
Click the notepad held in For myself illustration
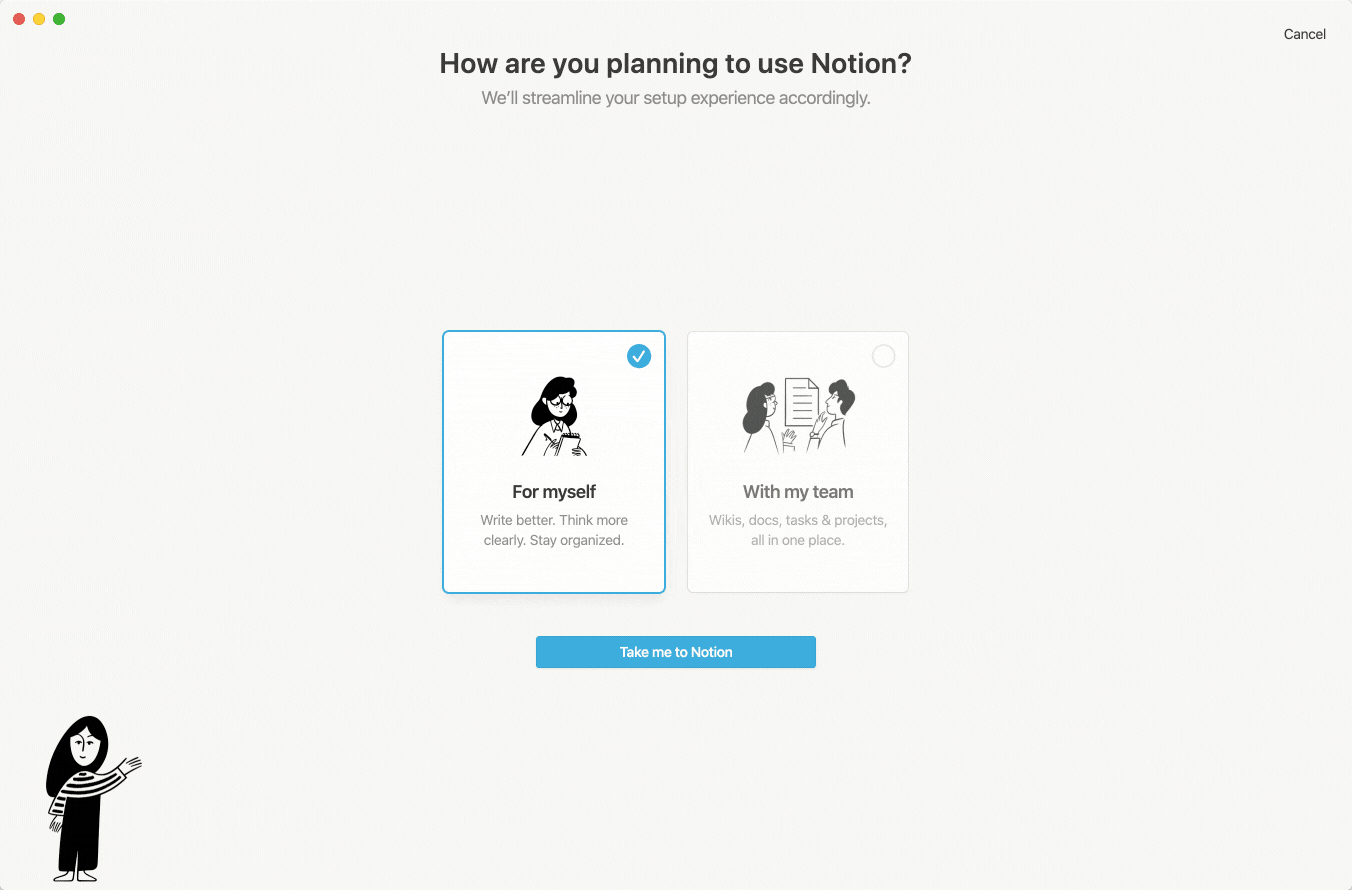click(x=573, y=441)
